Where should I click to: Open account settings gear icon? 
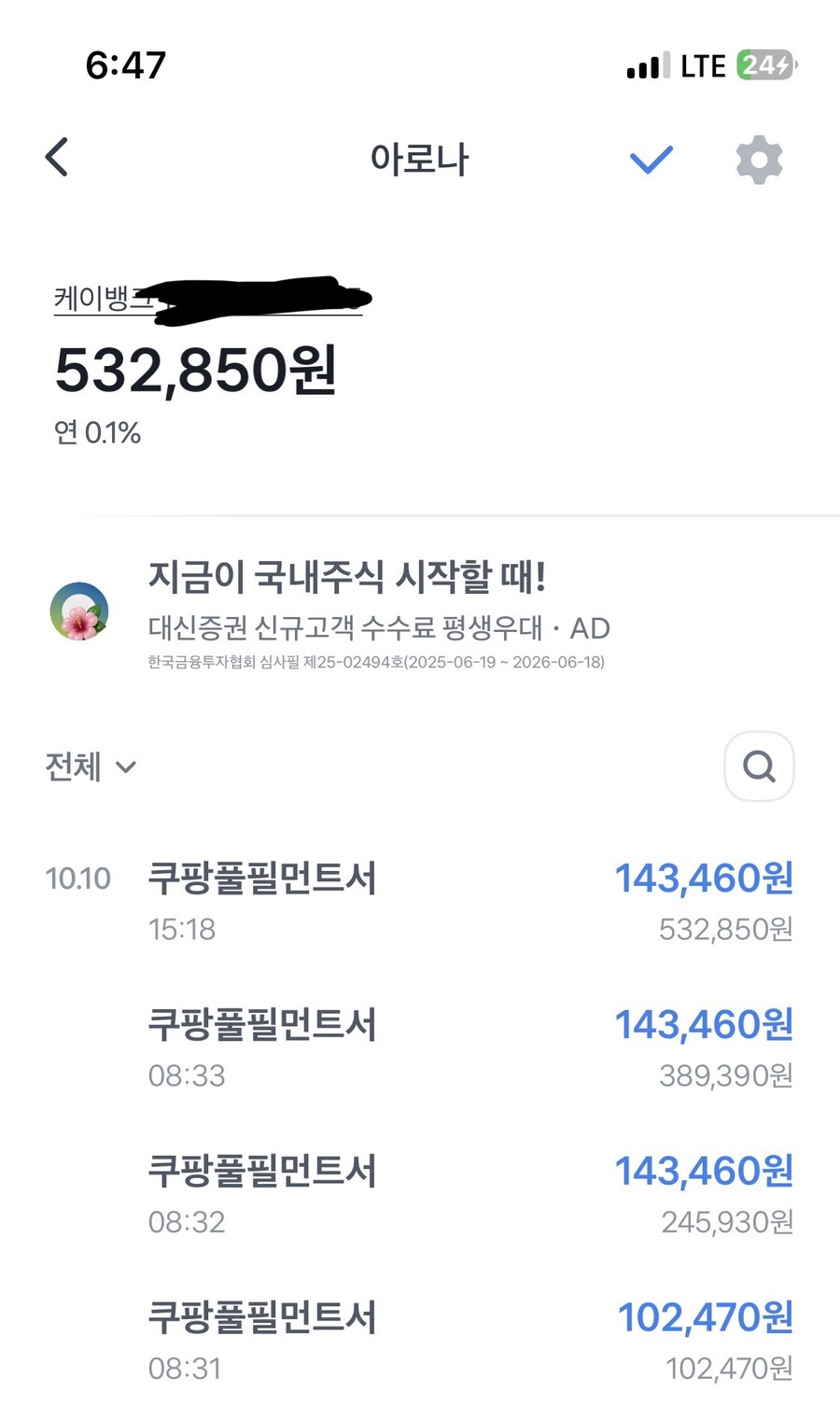click(759, 160)
